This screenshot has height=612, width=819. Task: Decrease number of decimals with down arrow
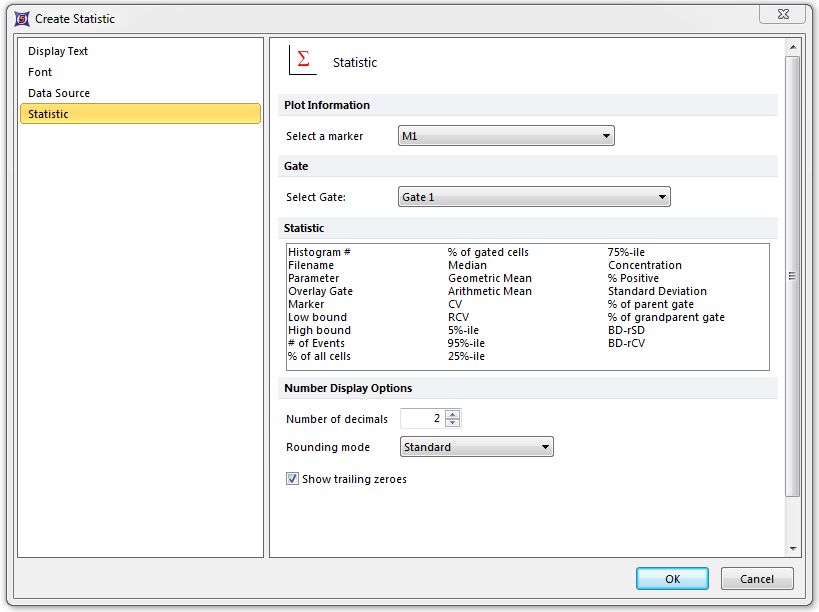pos(453,423)
